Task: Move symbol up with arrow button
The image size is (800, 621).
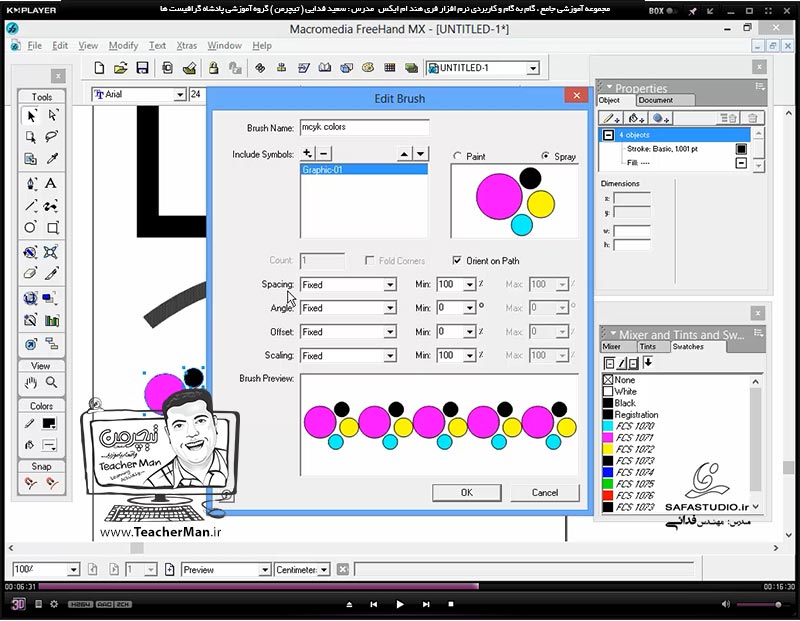Action: 404,154
